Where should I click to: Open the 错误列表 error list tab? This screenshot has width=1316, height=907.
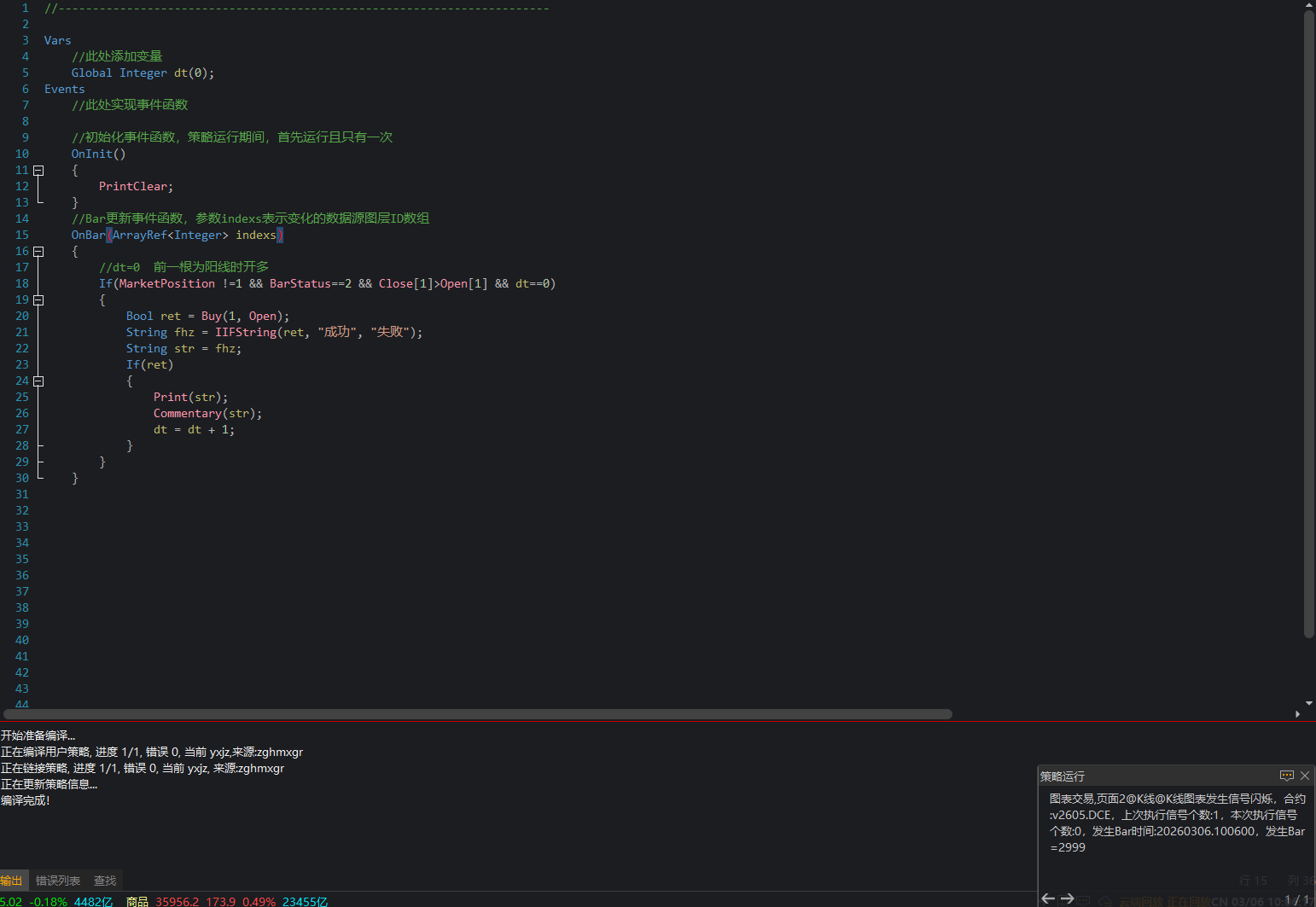[x=58, y=881]
